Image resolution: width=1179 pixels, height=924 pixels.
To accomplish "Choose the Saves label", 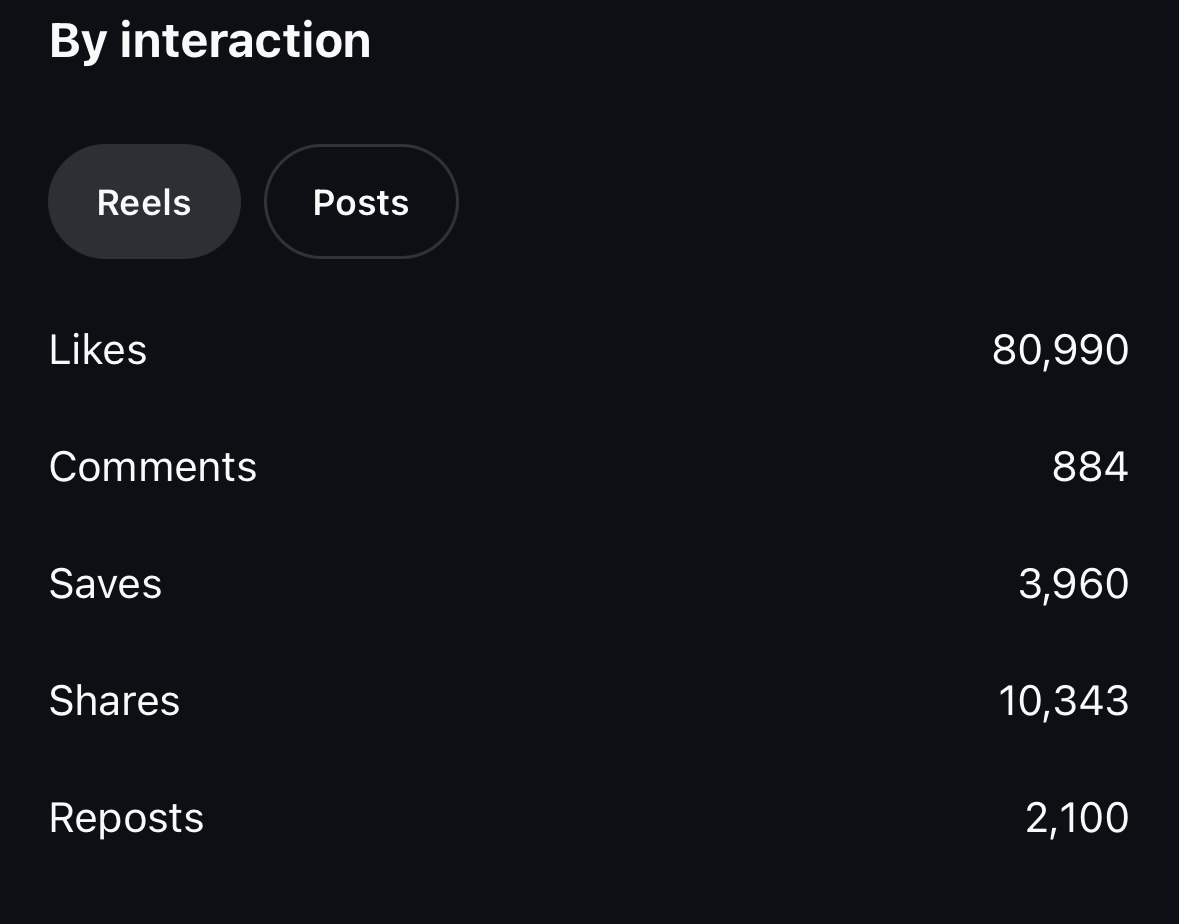I will pos(105,584).
